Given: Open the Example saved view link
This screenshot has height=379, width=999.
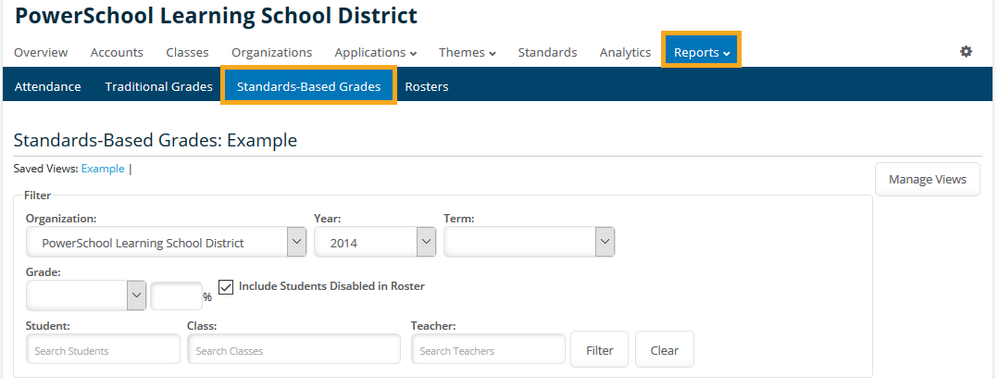Looking at the screenshot, I should (x=103, y=169).
